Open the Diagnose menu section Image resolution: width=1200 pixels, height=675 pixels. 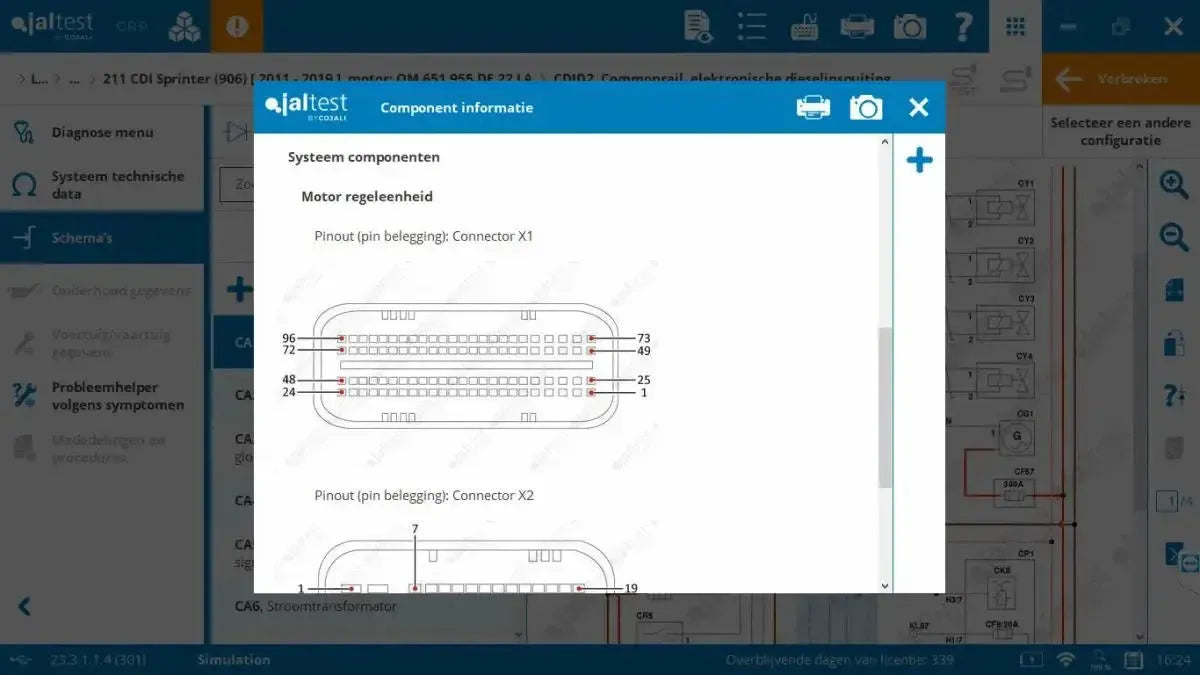(x=103, y=131)
